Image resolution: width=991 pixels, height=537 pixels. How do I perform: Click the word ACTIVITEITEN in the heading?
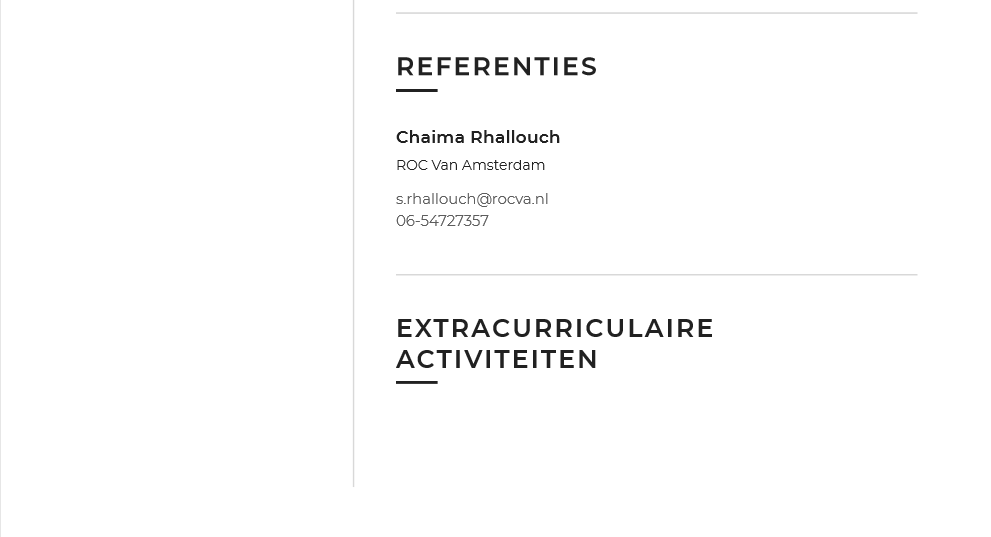click(497, 359)
